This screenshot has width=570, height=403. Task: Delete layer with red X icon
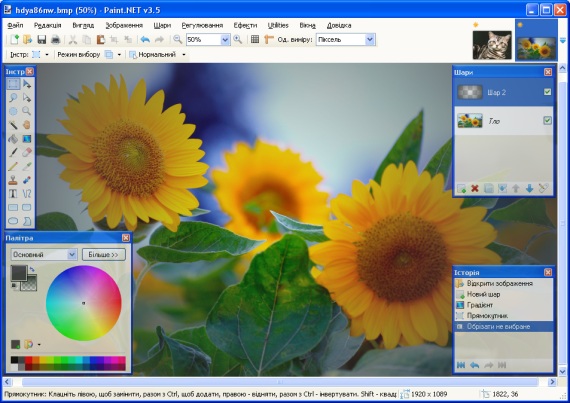(475, 188)
